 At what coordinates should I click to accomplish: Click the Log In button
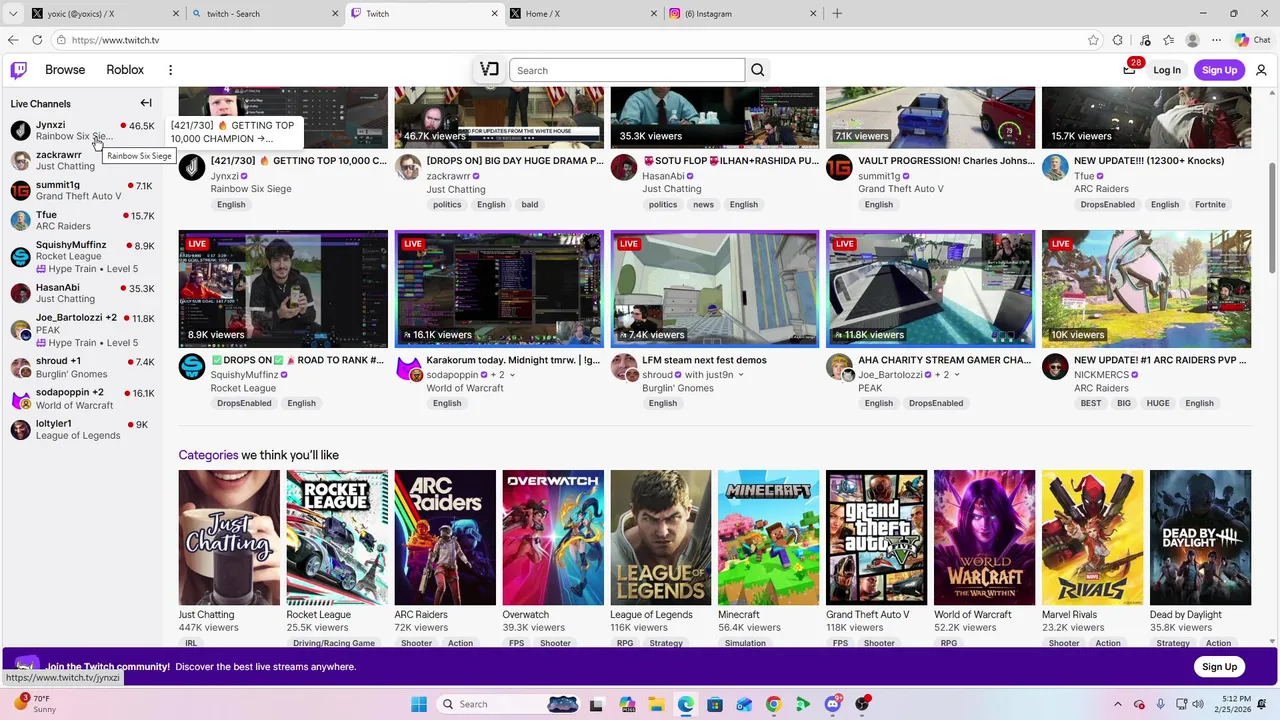click(1167, 70)
